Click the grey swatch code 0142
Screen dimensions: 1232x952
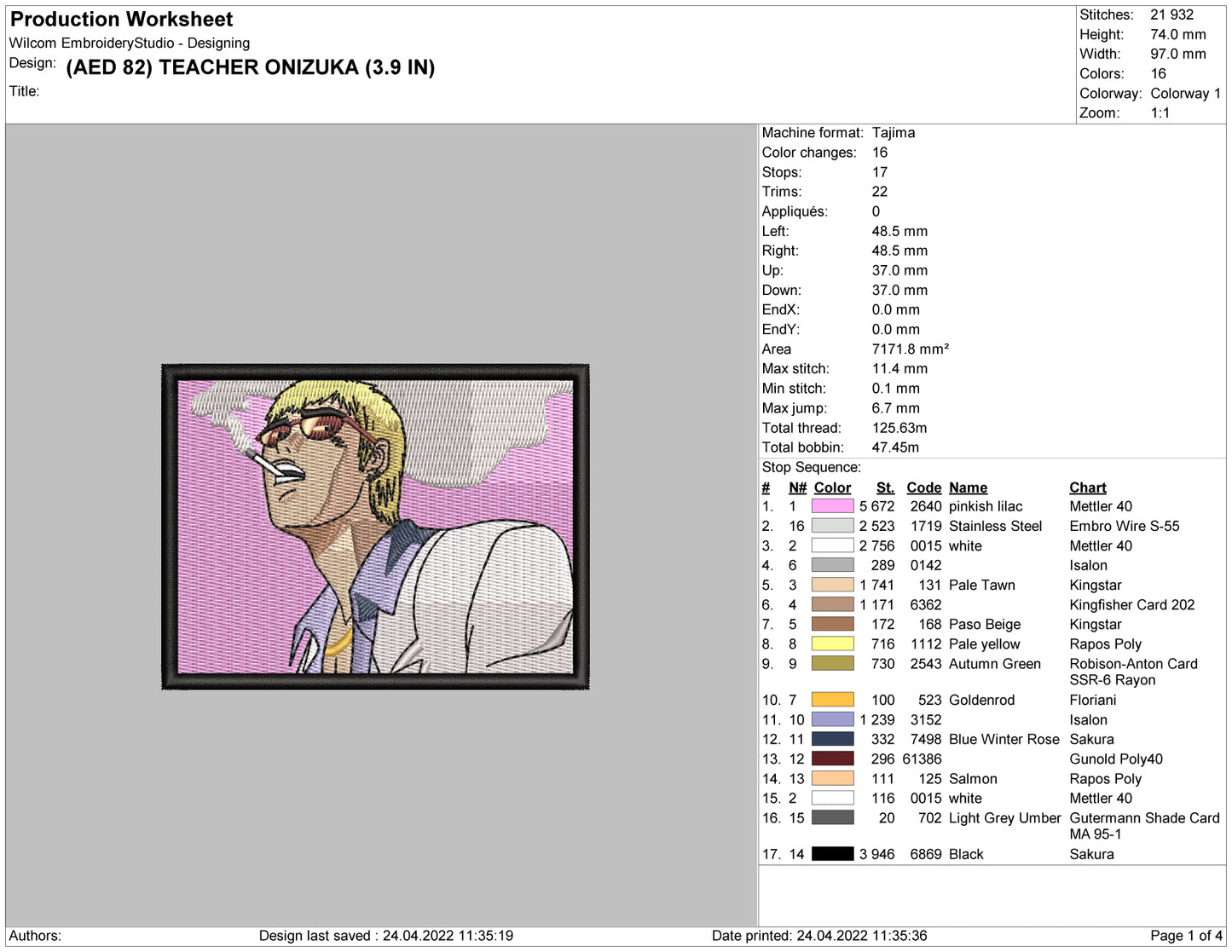click(832, 565)
